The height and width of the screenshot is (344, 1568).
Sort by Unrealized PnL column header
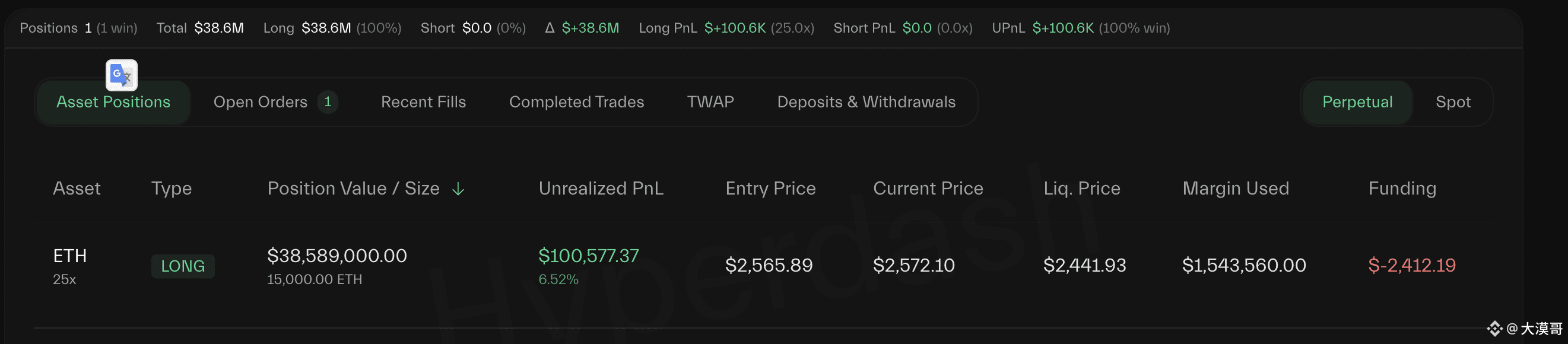601,189
